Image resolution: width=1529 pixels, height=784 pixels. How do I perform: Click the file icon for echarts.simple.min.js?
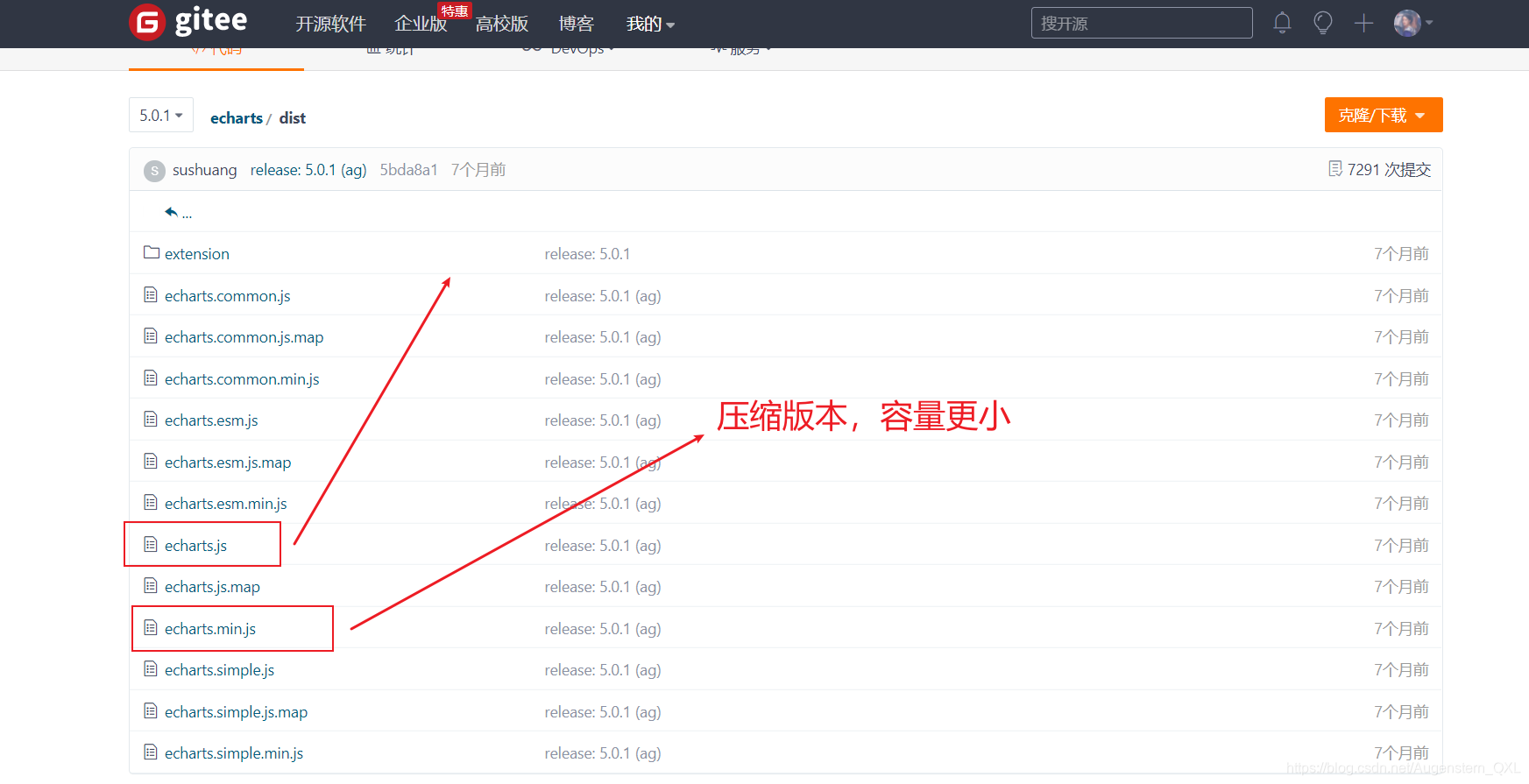(x=151, y=752)
